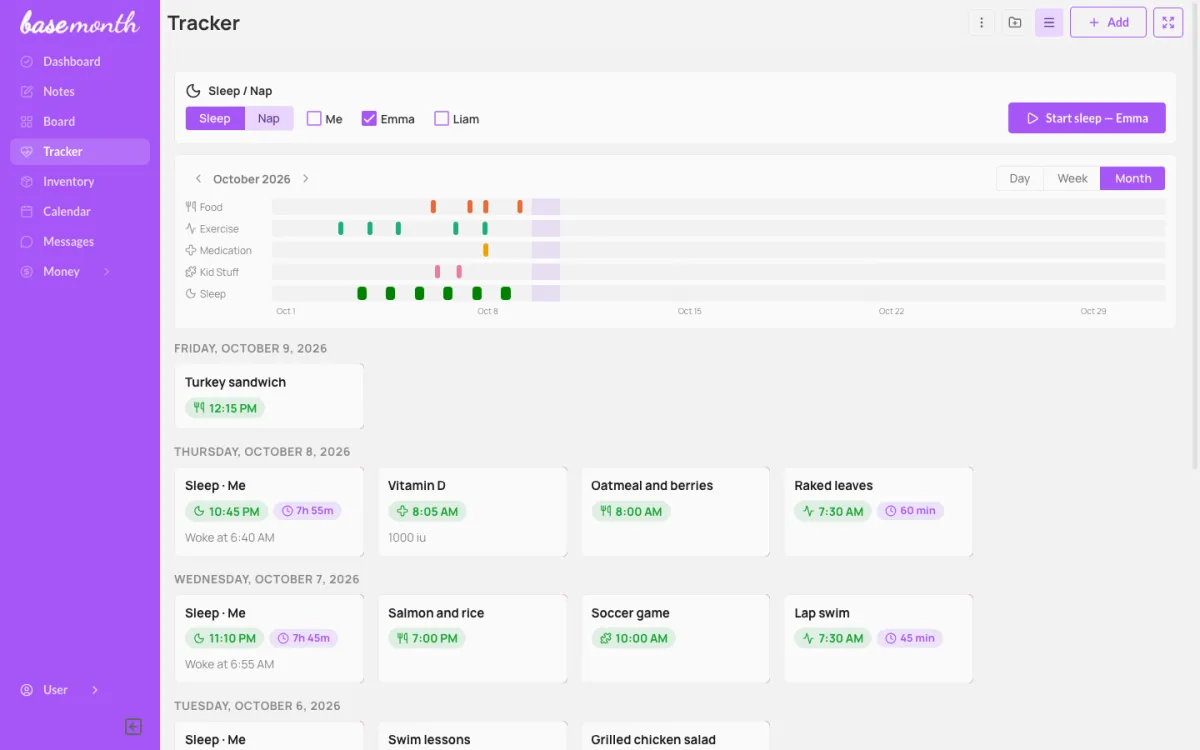This screenshot has height=750, width=1200.
Task: Collapse sidebar with the arrow icon
Action: [133, 727]
